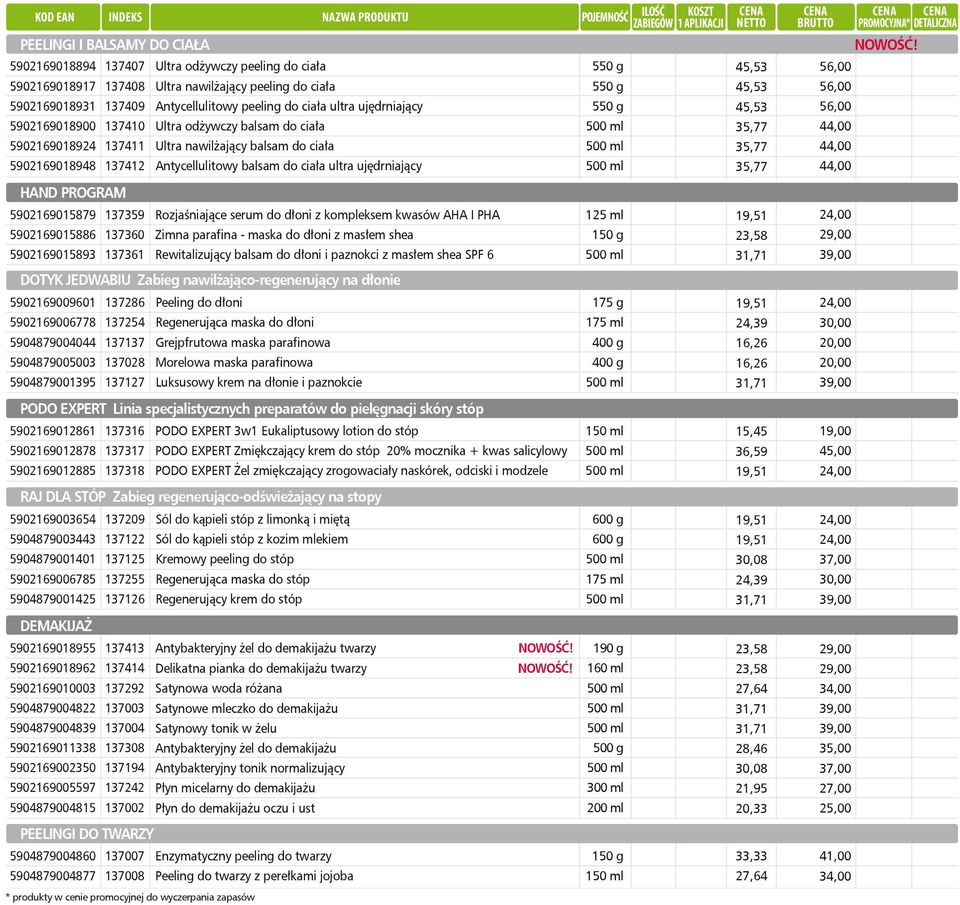Click the ILOŚĆ ZABIEGÓW column header
Screen dimensions: 960x905
point(653,17)
